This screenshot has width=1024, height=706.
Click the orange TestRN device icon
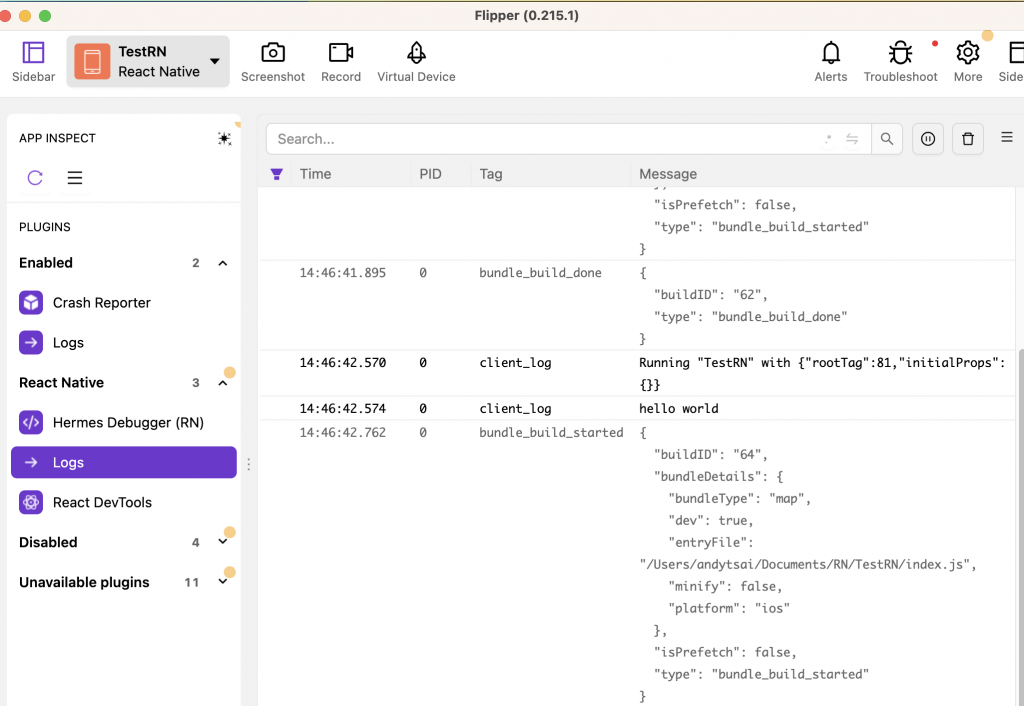pyautogui.click(x=92, y=61)
